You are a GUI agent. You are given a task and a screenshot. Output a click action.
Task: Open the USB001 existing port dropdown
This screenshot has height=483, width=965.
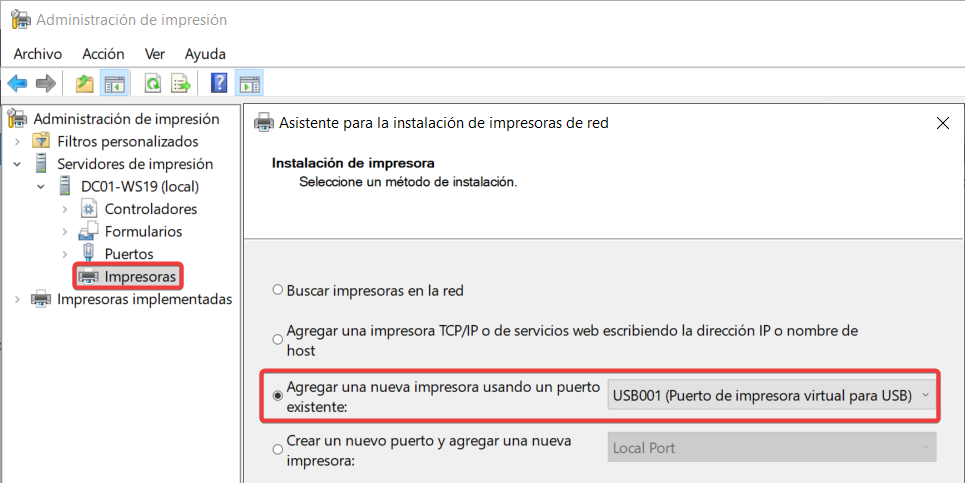pyautogui.click(x=772, y=396)
